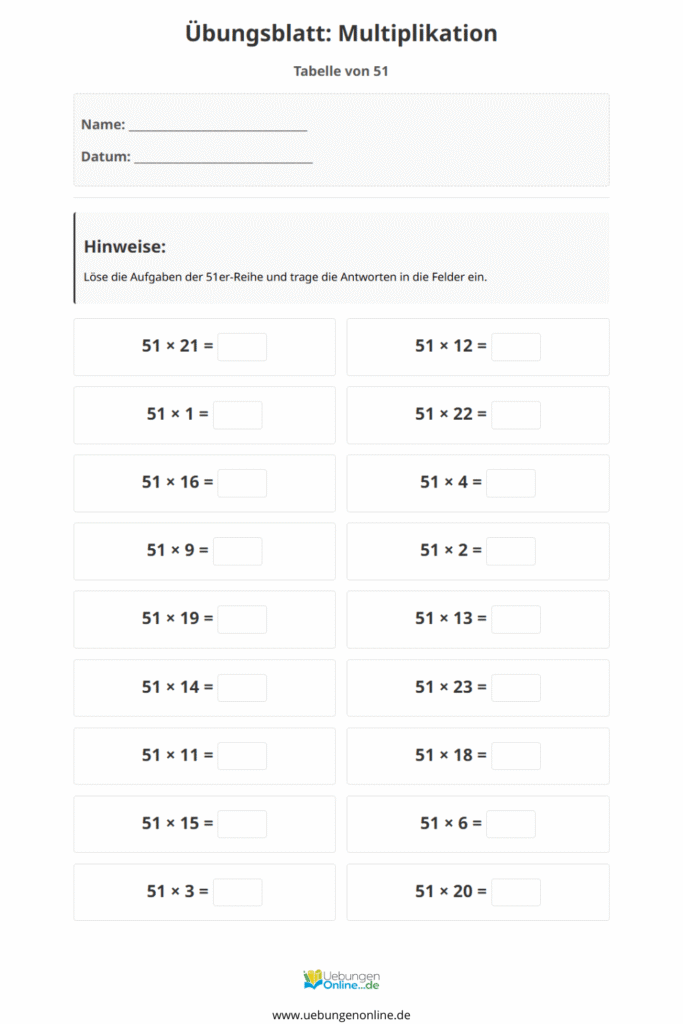The width and height of the screenshot is (683, 1024).
Task: Select the answer field for 51 × 22
Action: 515,415
